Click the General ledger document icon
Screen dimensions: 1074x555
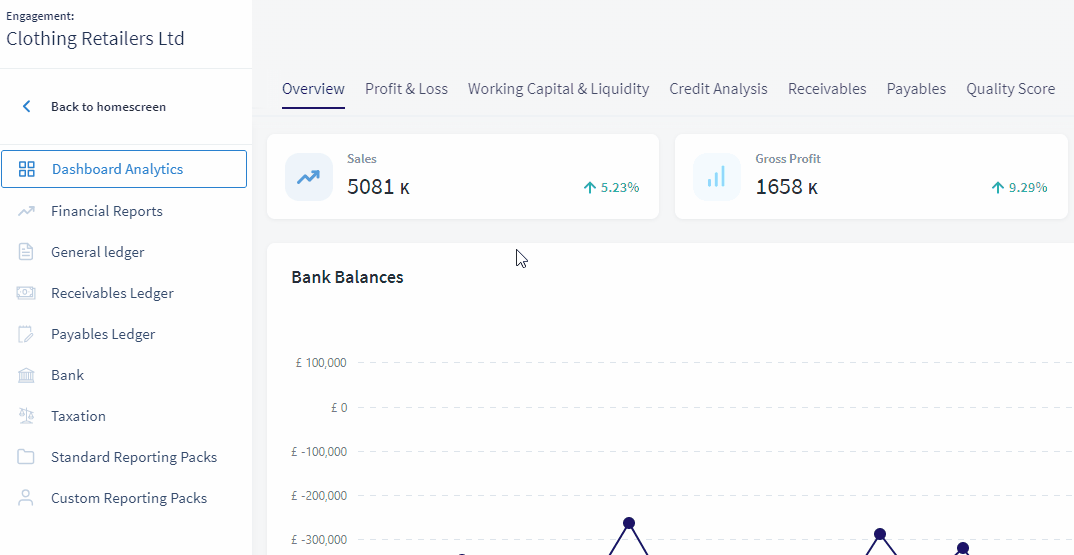pyautogui.click(x=26, y=252)
